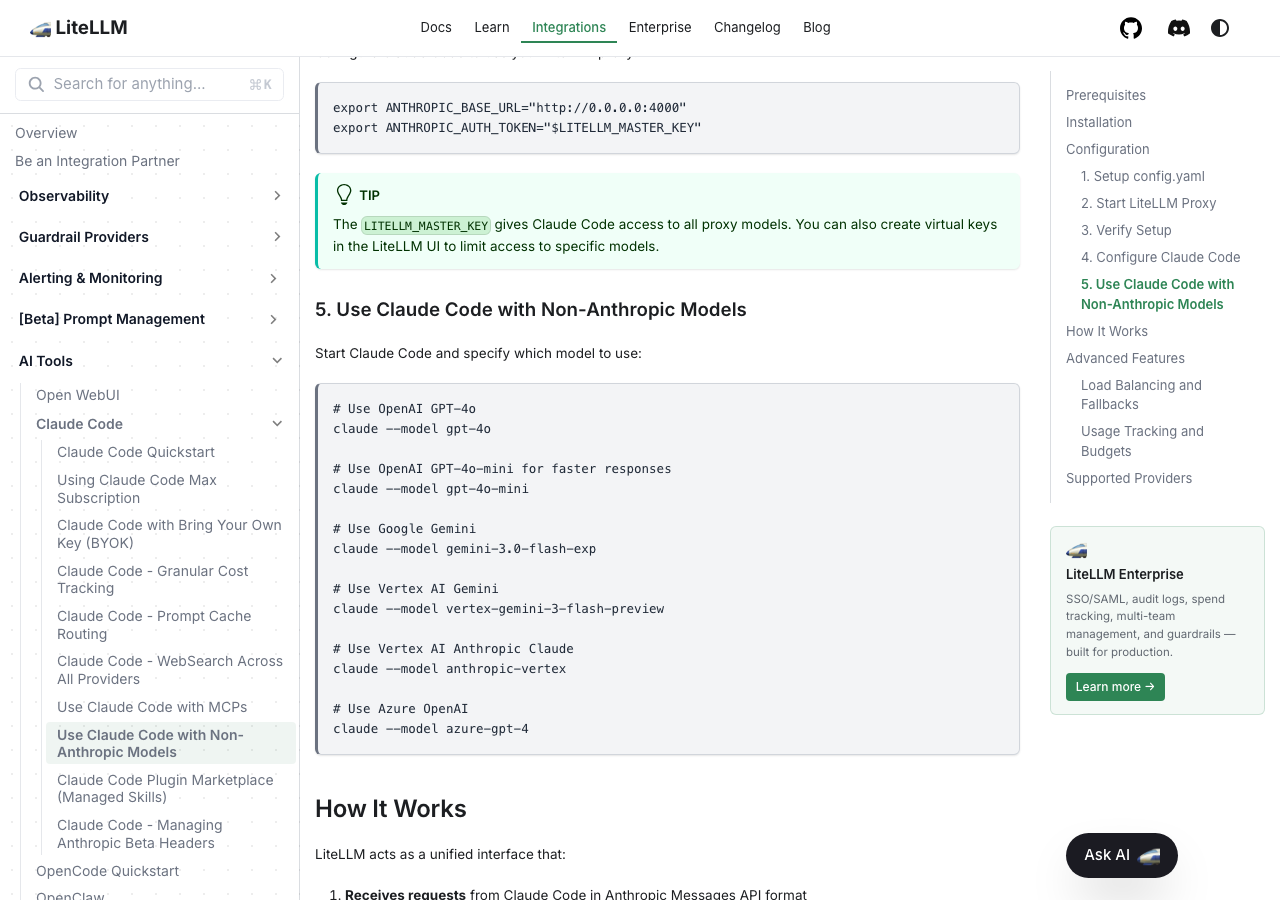
Task: Focus the Search for anything field
Action: [150, 85]
